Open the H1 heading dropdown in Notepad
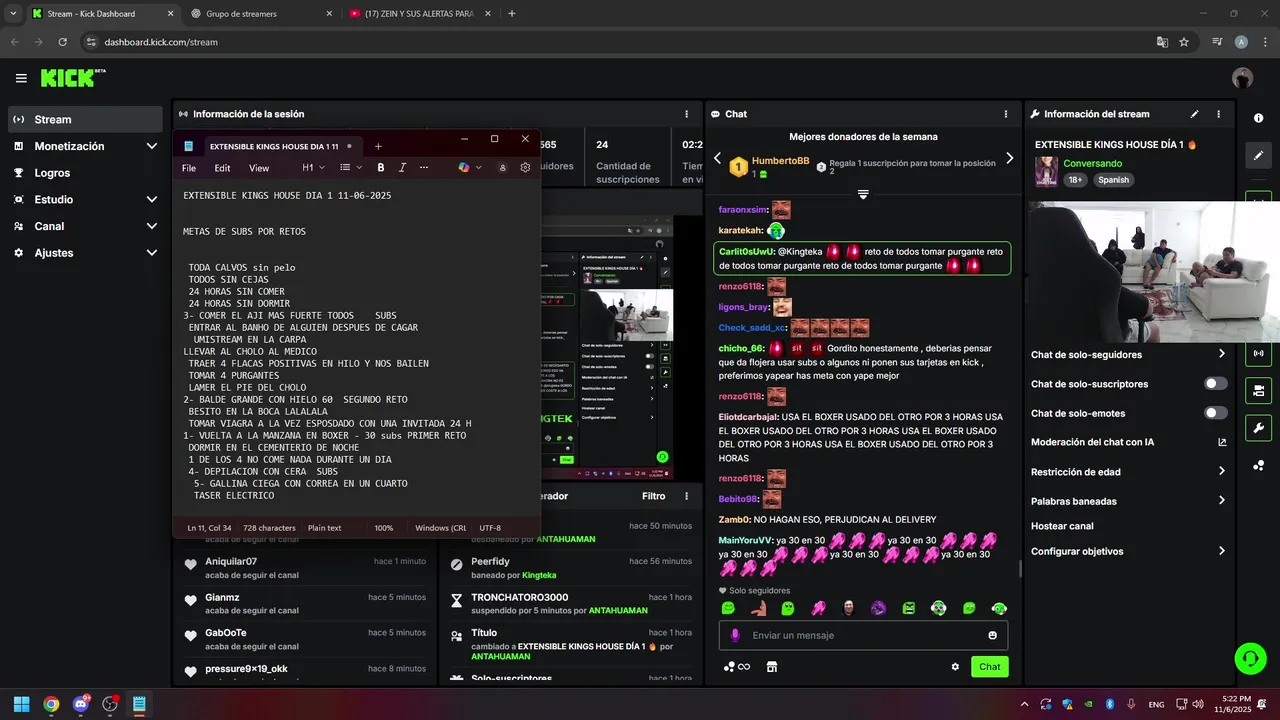Viewport: 1280px width, 720px height. point(313,168)
